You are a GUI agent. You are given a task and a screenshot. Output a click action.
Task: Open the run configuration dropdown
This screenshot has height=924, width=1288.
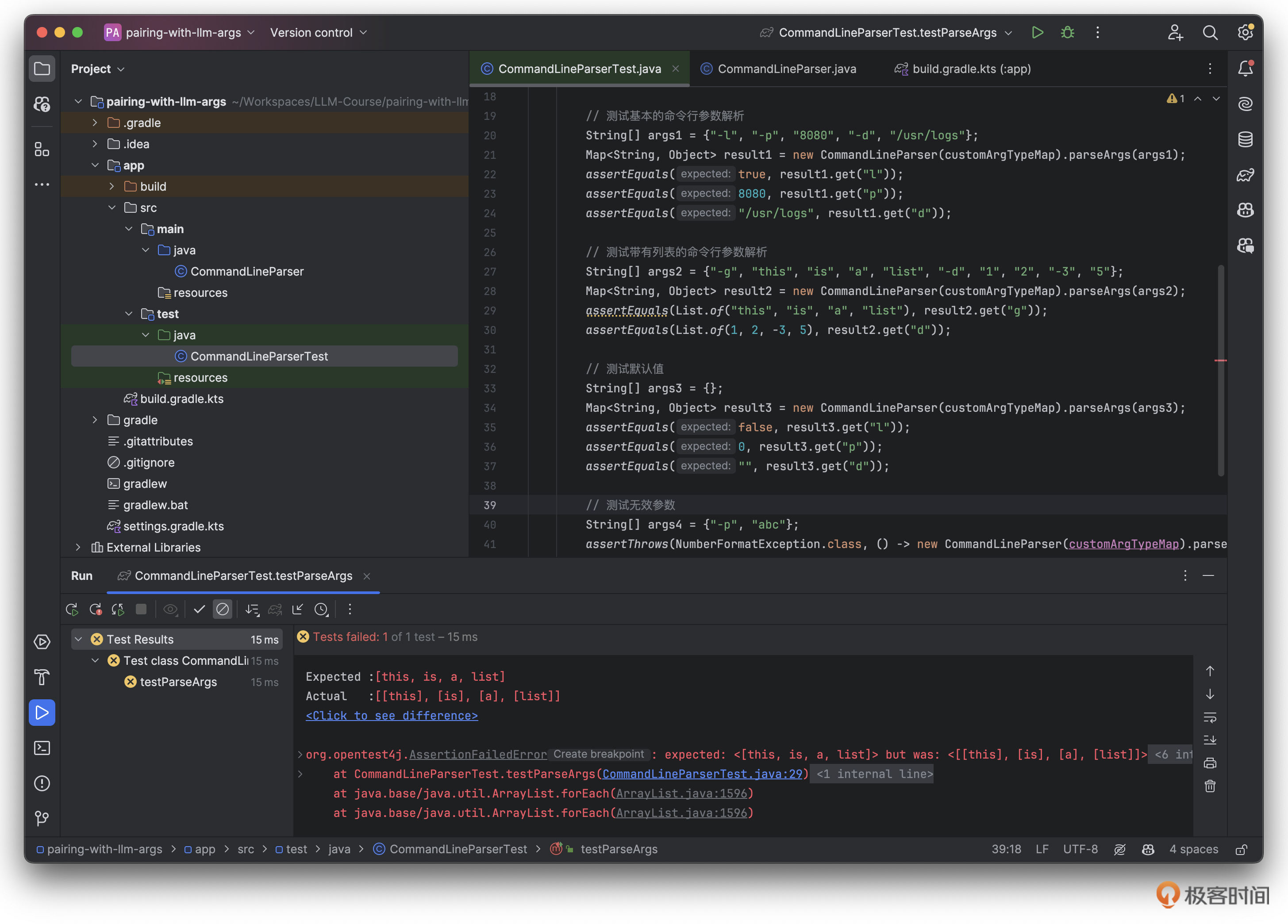pos(1008,33)
